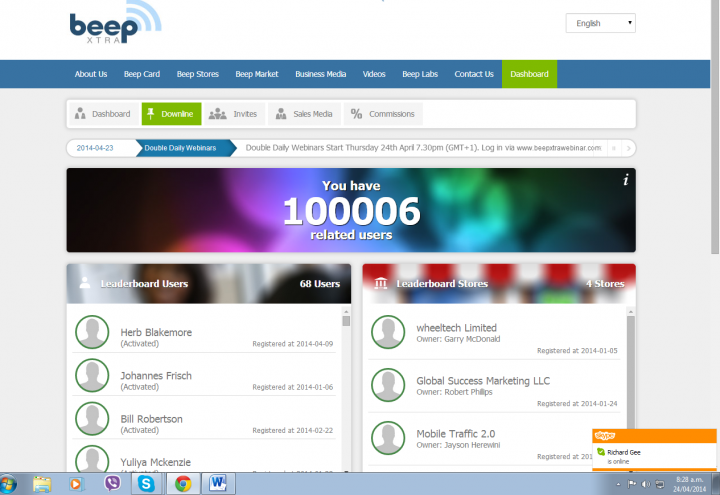Open the media player taskbar icon
The height and width of the screenshot is (495, 720).
click(76, 484)
